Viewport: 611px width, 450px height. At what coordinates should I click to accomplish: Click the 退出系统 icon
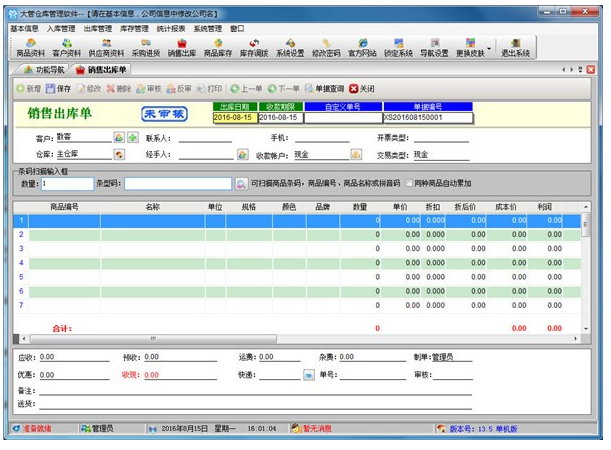(515, 48)
